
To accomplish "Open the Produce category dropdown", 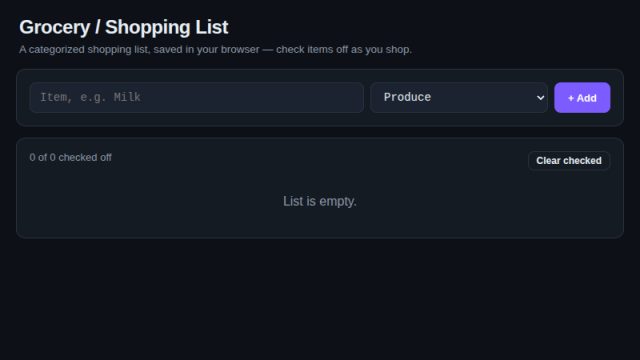I will [459, 98].
